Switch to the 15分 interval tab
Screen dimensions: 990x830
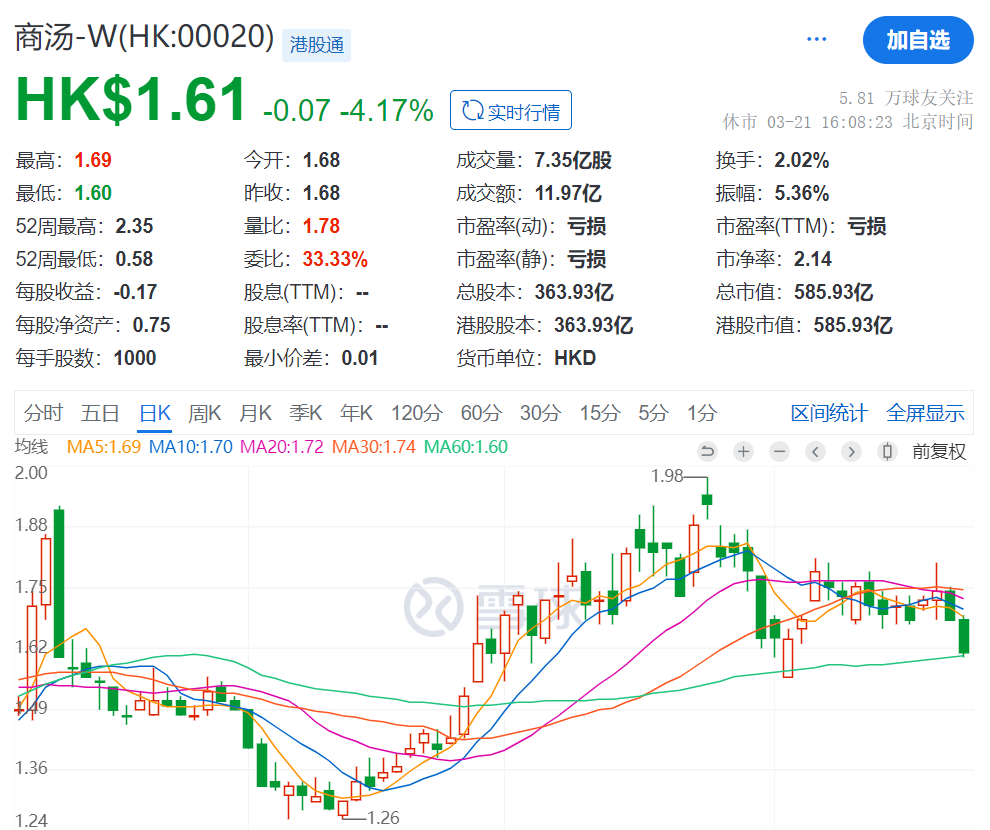pos(600,413)
